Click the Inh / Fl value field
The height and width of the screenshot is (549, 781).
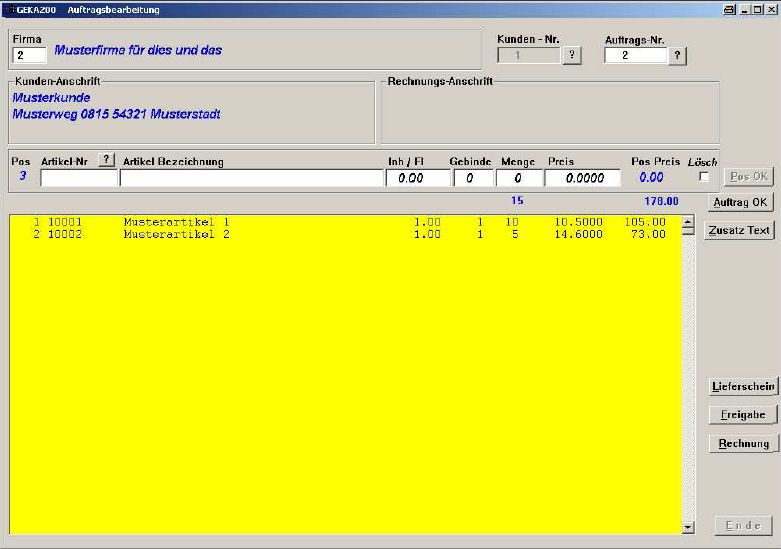pos(418,178)
